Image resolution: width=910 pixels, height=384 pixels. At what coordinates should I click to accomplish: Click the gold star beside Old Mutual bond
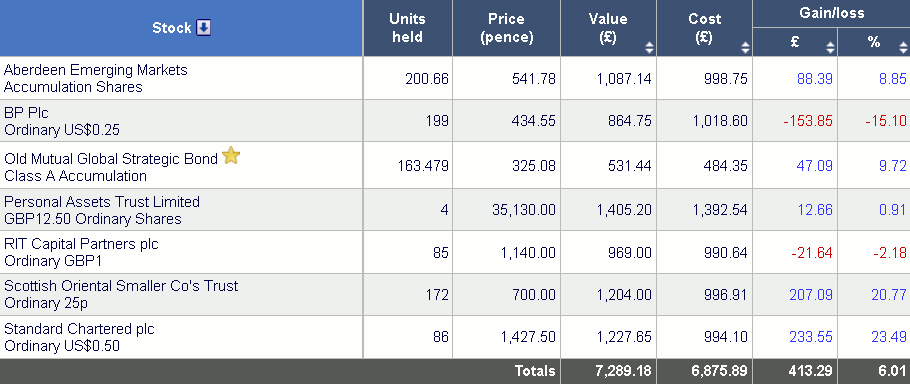(x=231, y=155)
